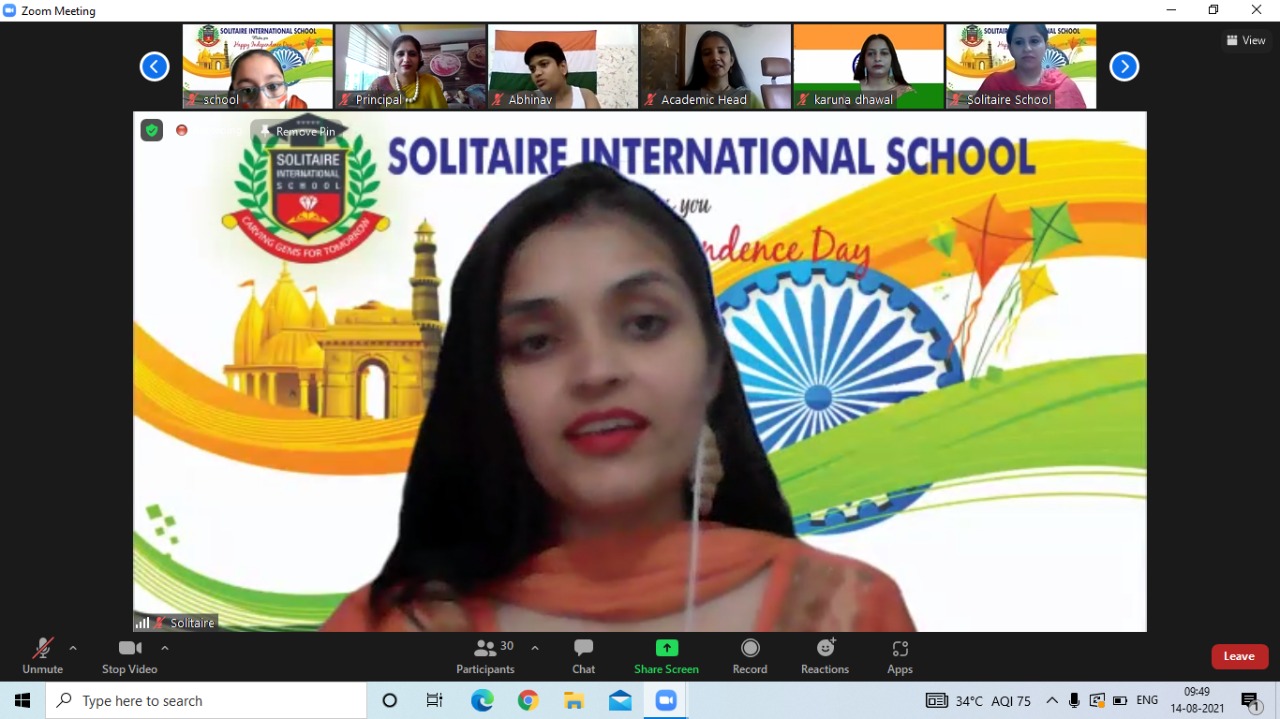
Task: Expand video options arrow beside Stop Video
Action: (x=165, y=648)
